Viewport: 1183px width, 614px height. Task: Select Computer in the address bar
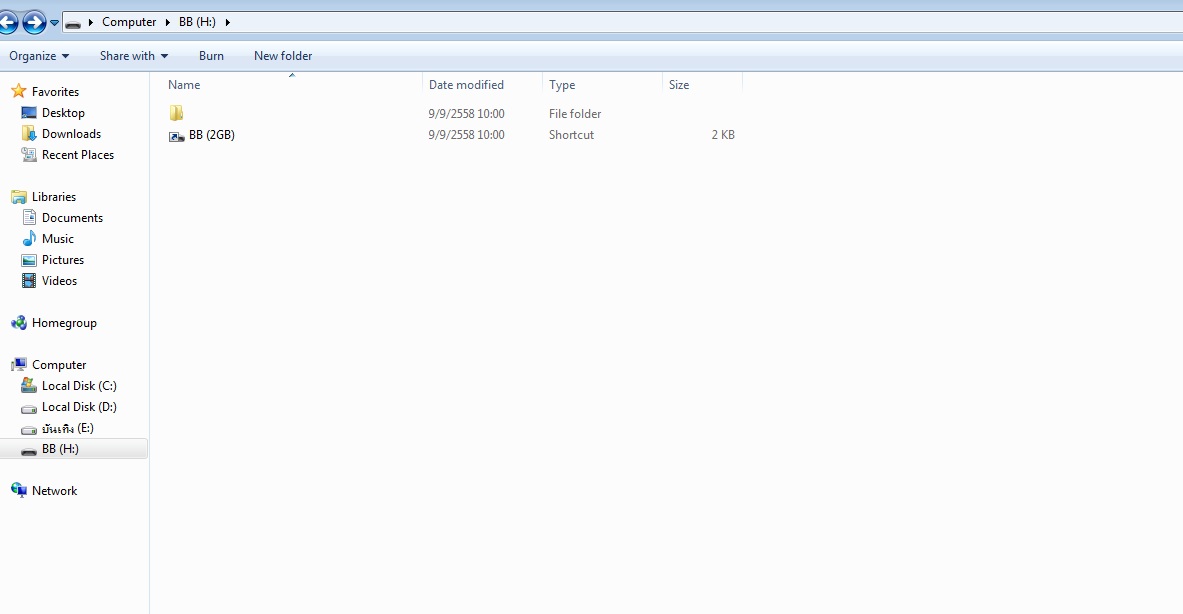(x=129, y=22)
